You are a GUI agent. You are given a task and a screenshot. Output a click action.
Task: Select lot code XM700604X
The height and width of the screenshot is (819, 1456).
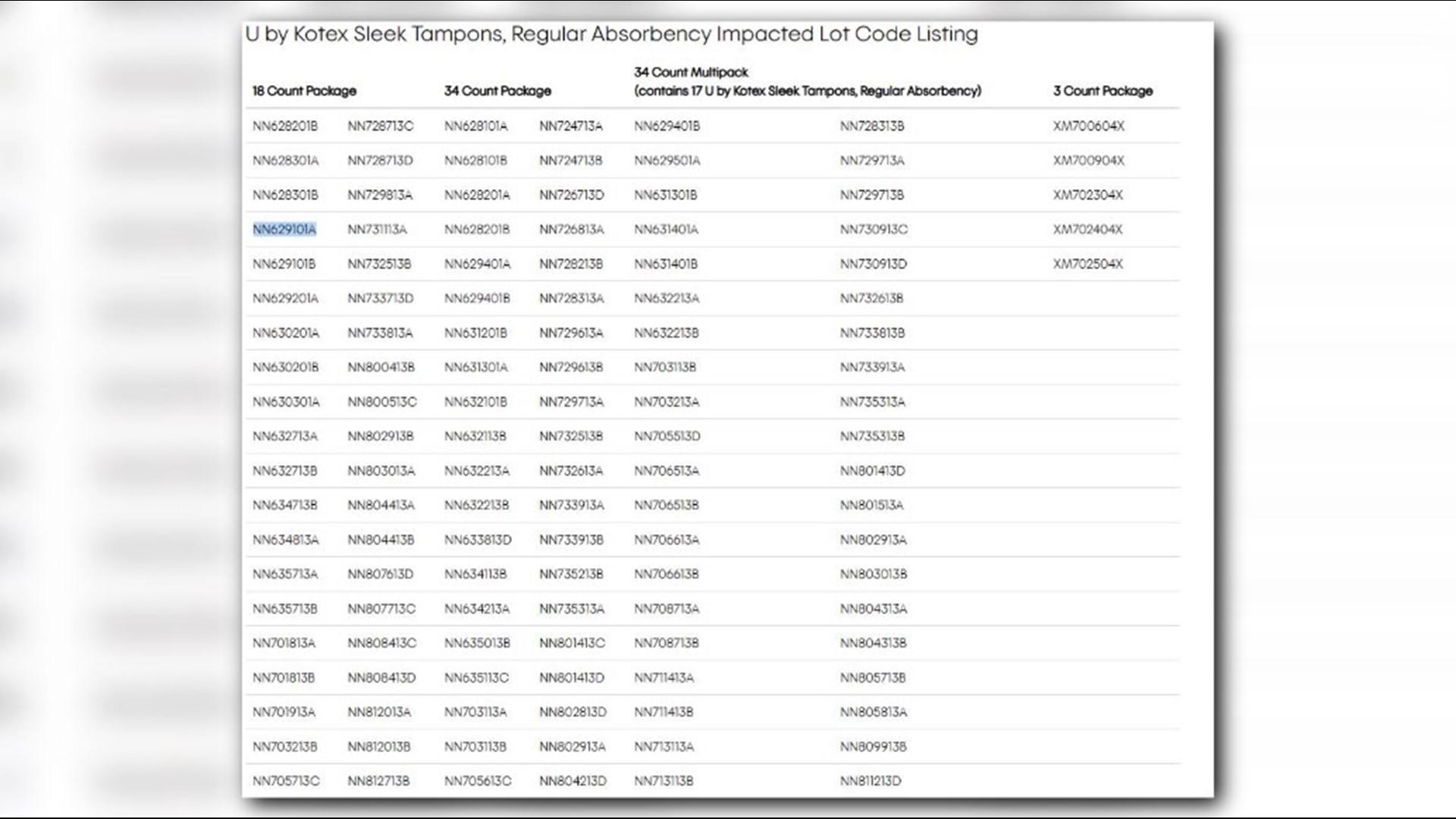[x=1088, y=127]
